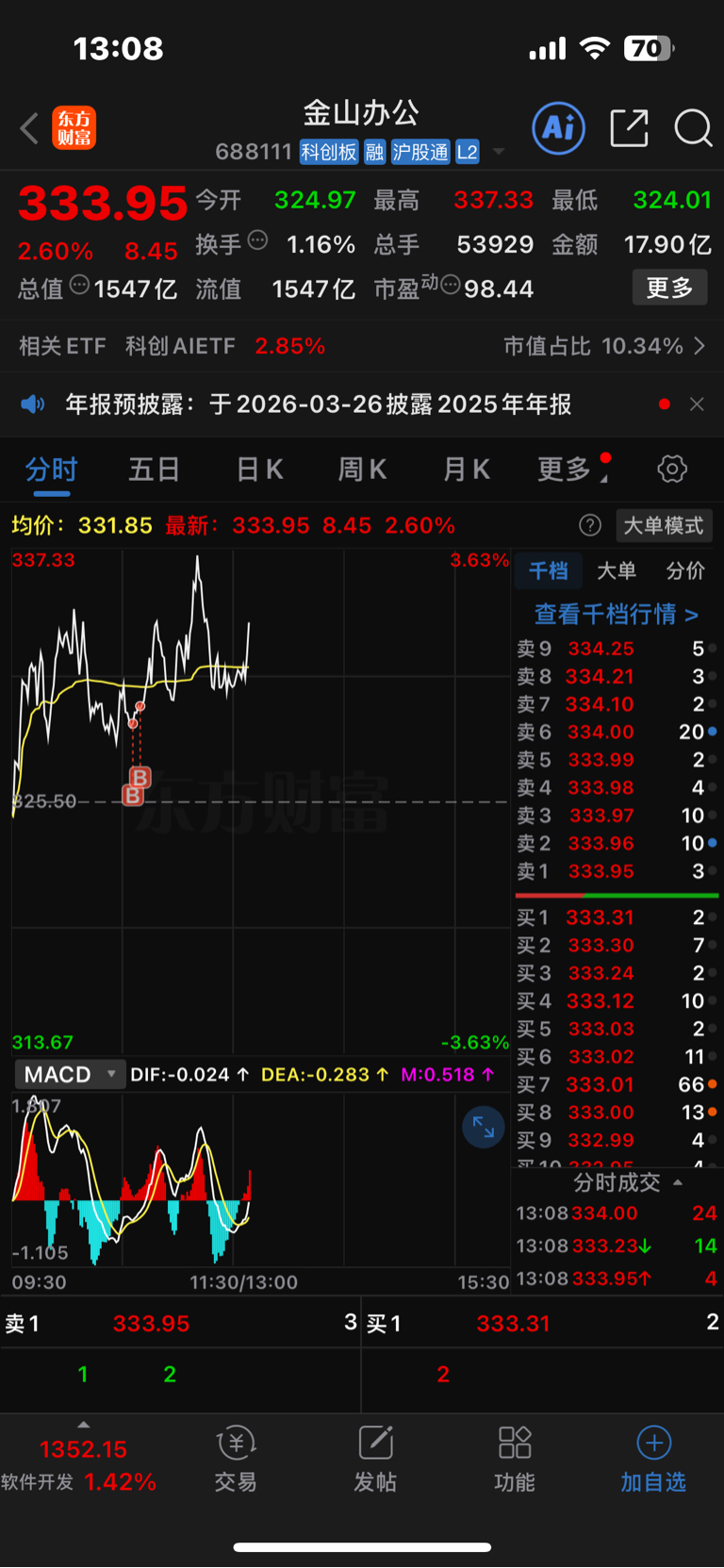The width and height of the screenshot is (724, 1568).
Task: Tap 卖9 row at 334.25
Action: (x=617, y=649)
